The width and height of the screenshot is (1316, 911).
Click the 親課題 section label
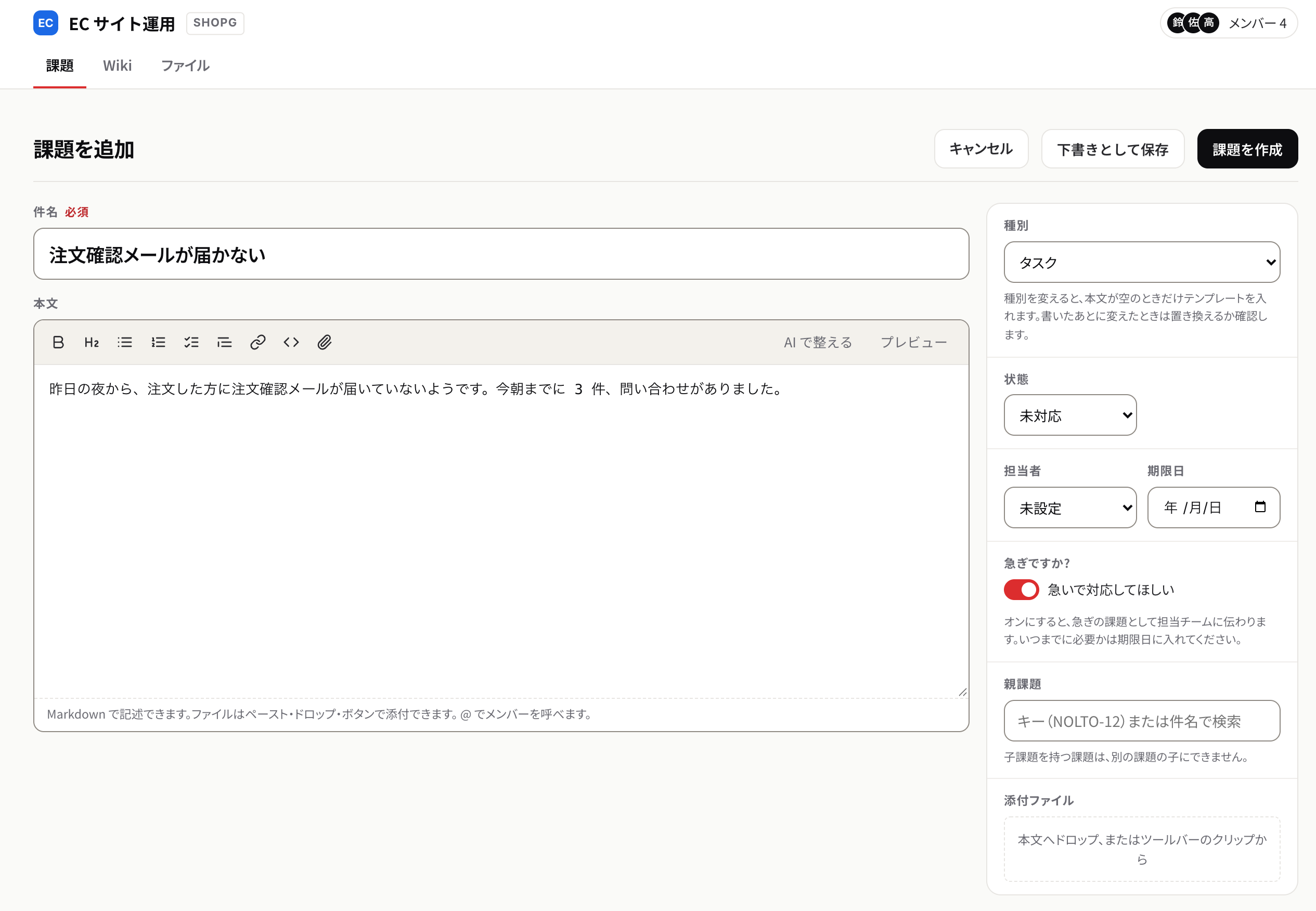pyautogui.click(x=1023, y=684)
